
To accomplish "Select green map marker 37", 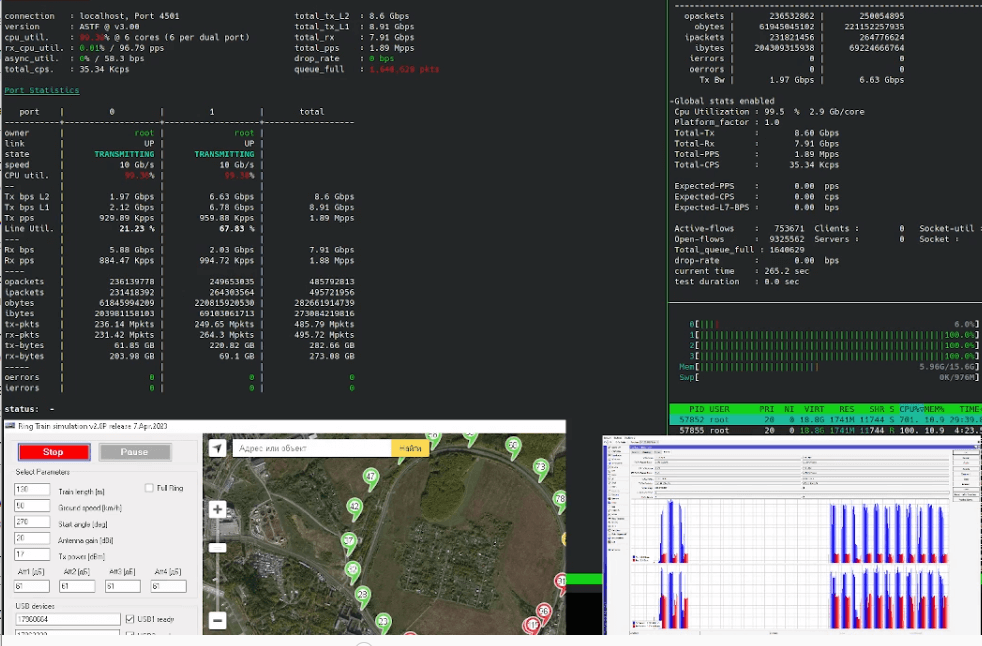I will [349, 543].
